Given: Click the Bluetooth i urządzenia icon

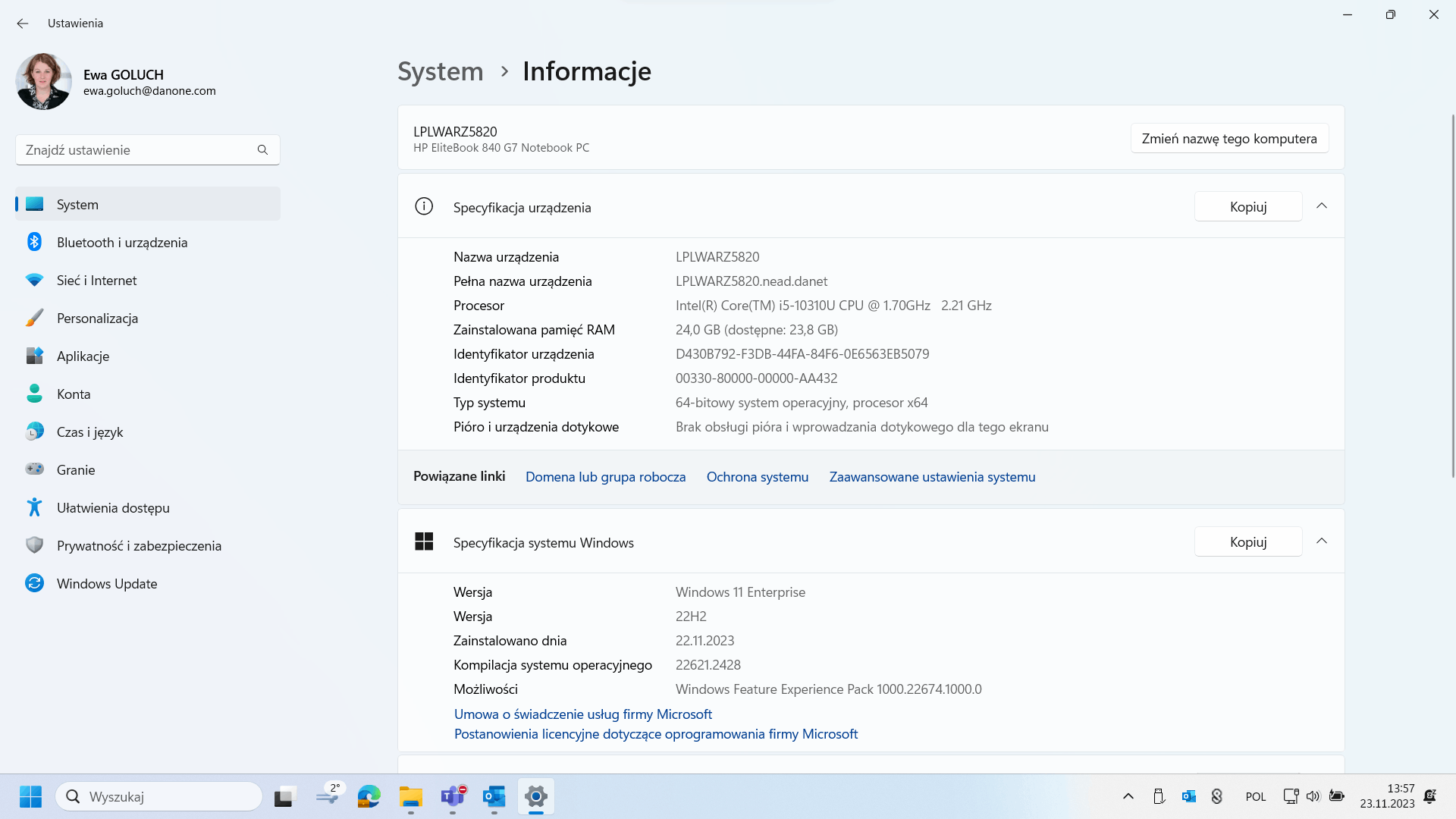Looking at the screenshot, I should (x=34, y=242).
